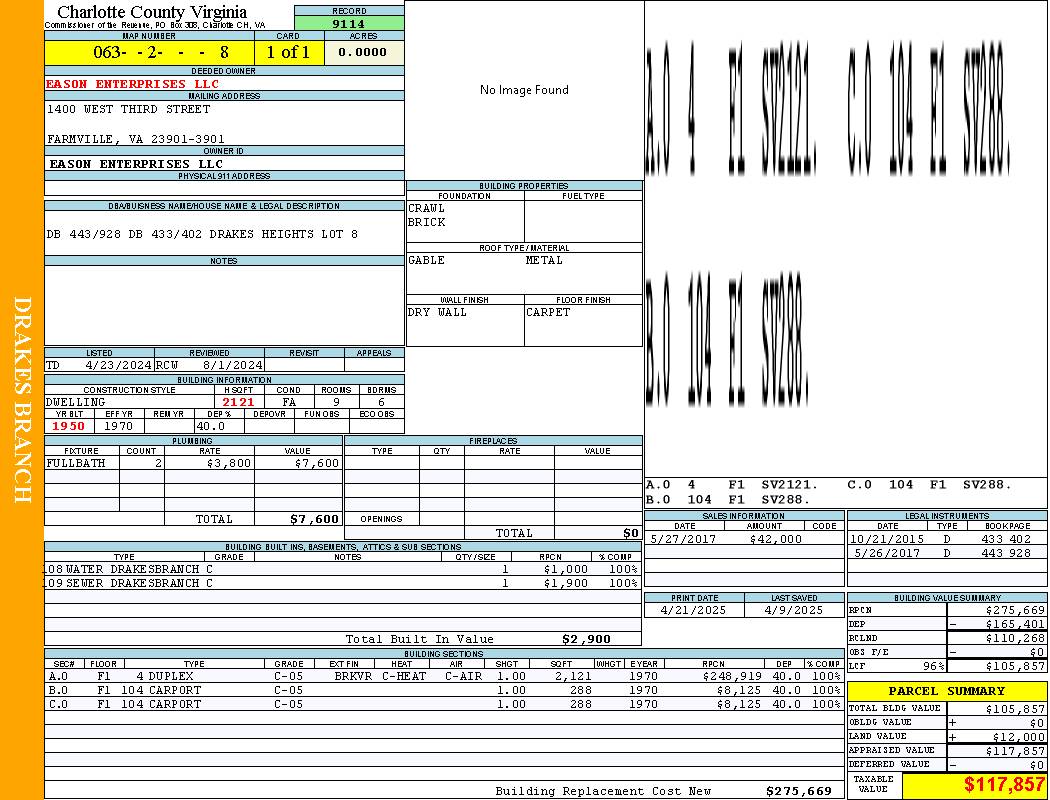
Task: Click mailing address 1400 WEST THIRD STREET
Action: coord(129,109)
